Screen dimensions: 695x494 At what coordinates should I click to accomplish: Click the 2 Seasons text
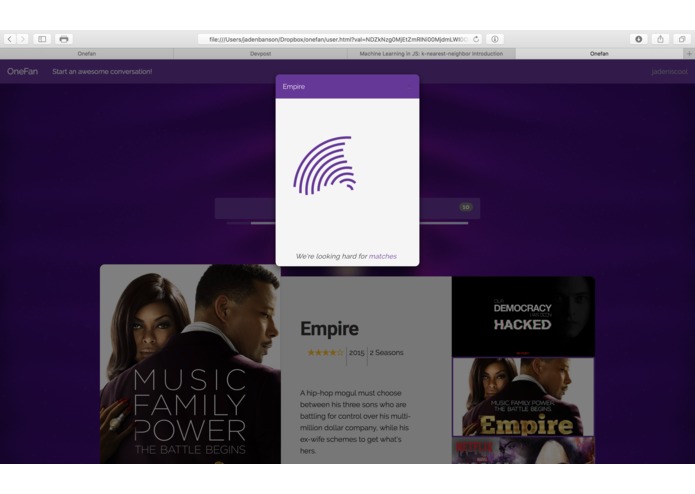click(387, 353)
